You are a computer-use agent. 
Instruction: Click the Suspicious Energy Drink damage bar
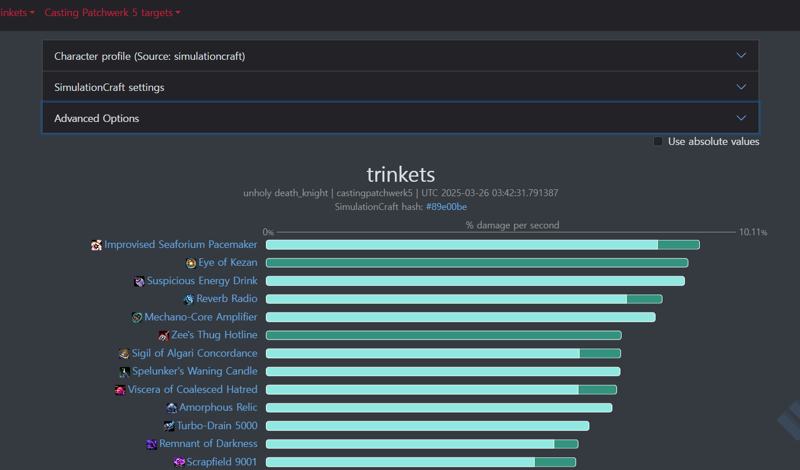[476, 281]
